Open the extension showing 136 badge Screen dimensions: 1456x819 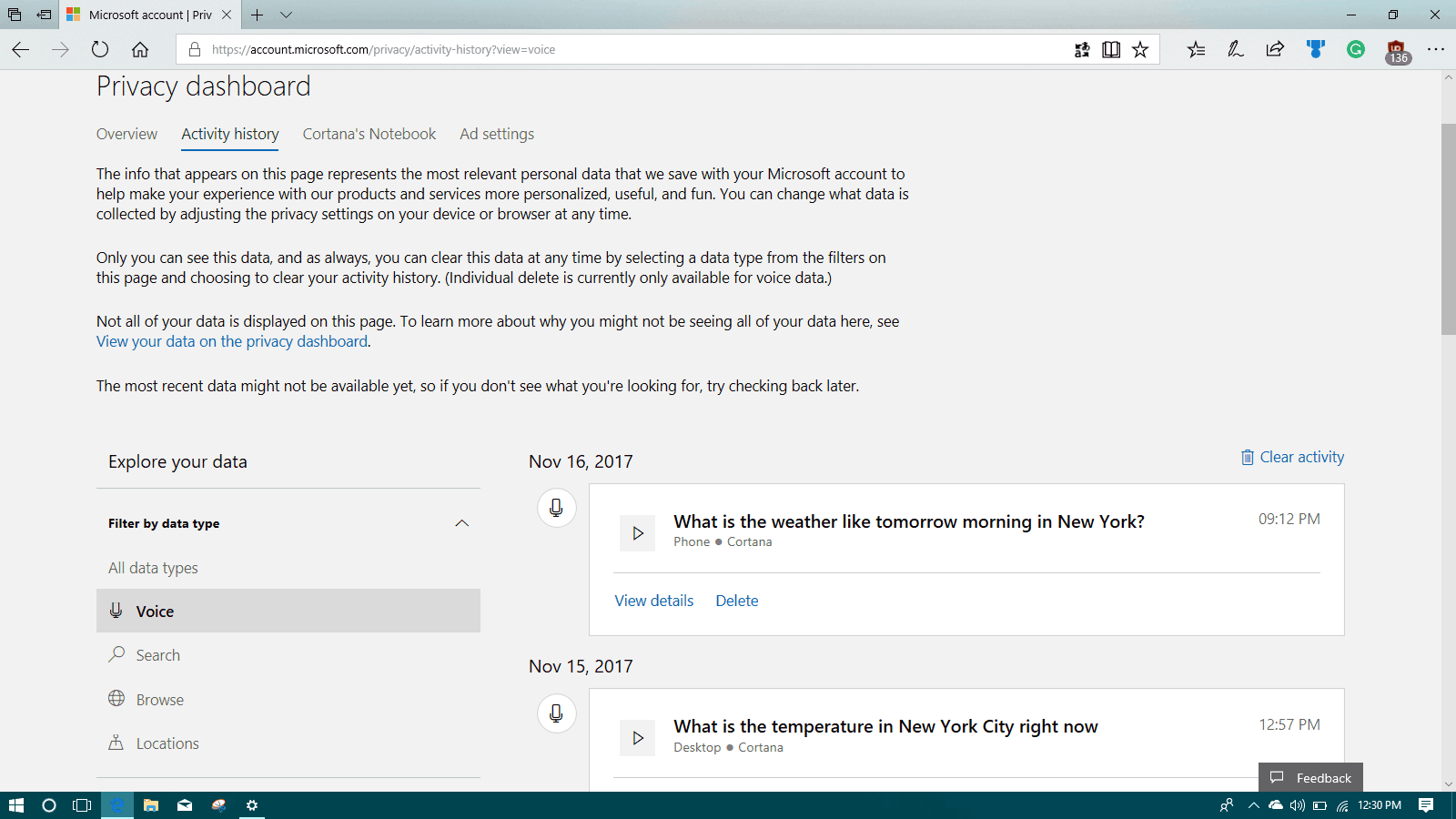point(1397,52)
